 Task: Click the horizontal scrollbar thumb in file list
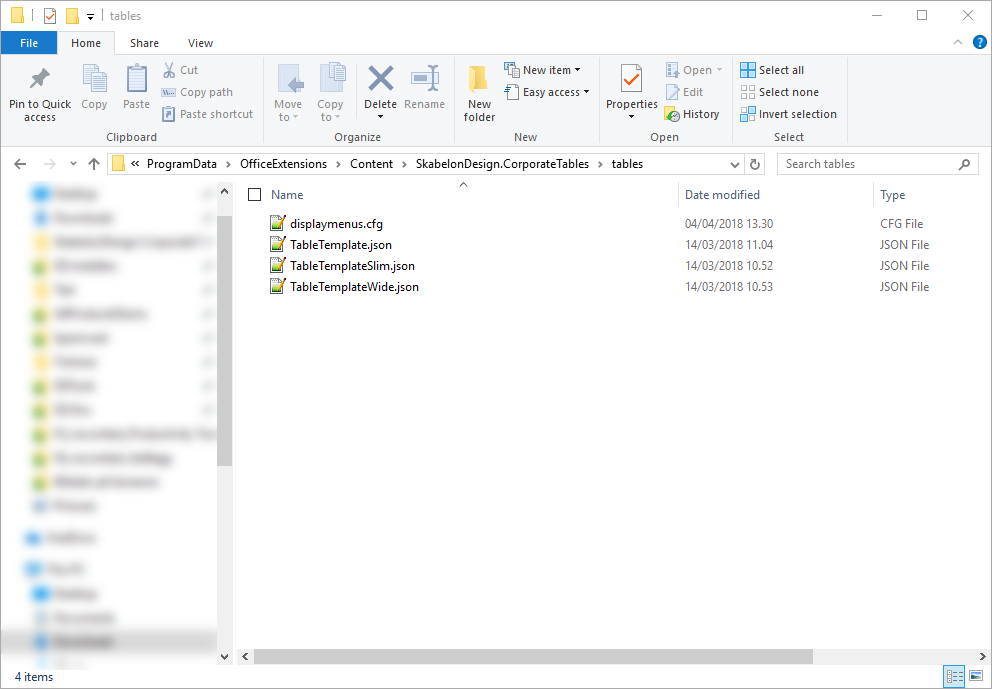[533, 657]
